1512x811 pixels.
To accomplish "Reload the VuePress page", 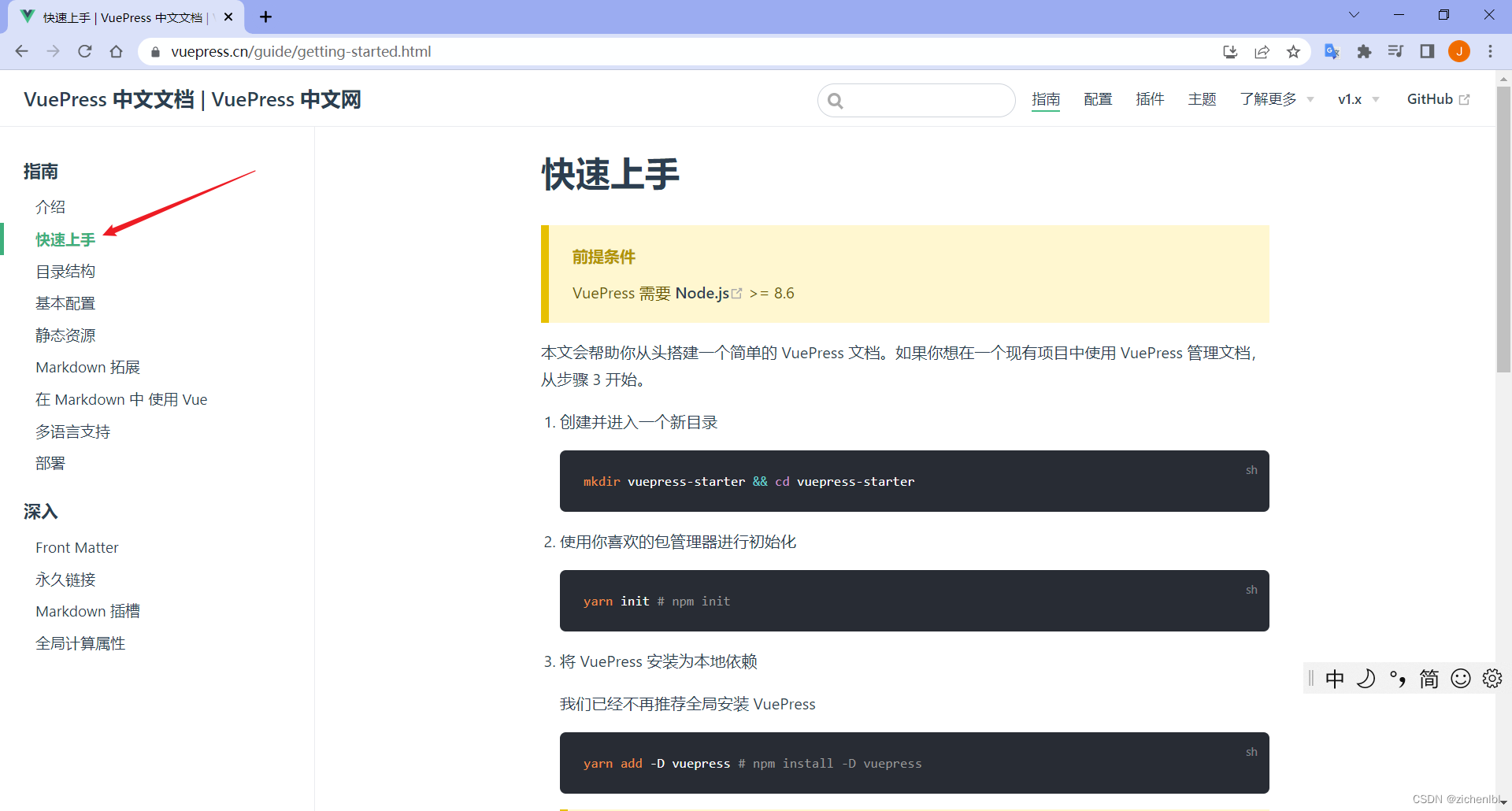I will click(85, 51).
